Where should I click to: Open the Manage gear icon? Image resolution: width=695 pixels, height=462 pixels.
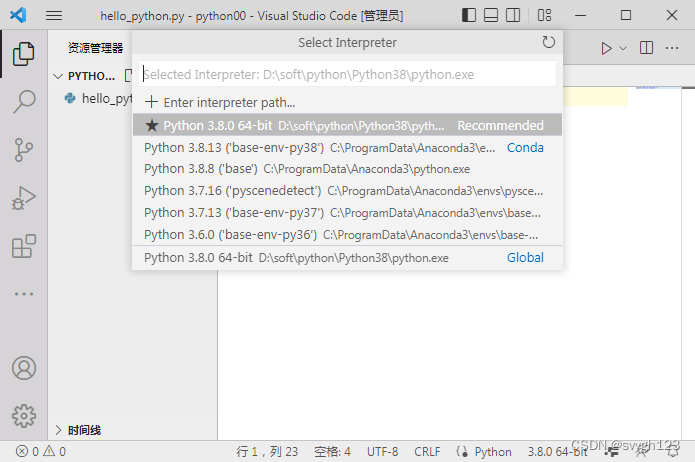[23, 416]
